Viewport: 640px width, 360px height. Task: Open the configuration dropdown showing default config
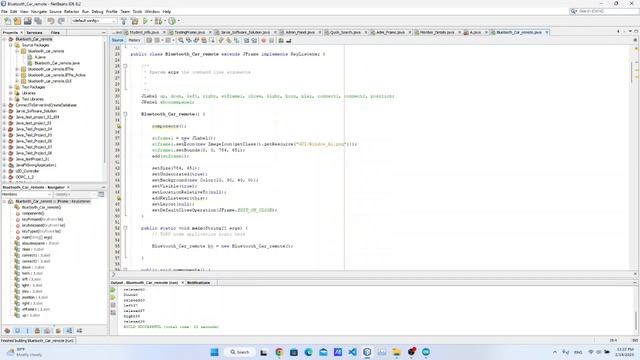click(94, 21)
